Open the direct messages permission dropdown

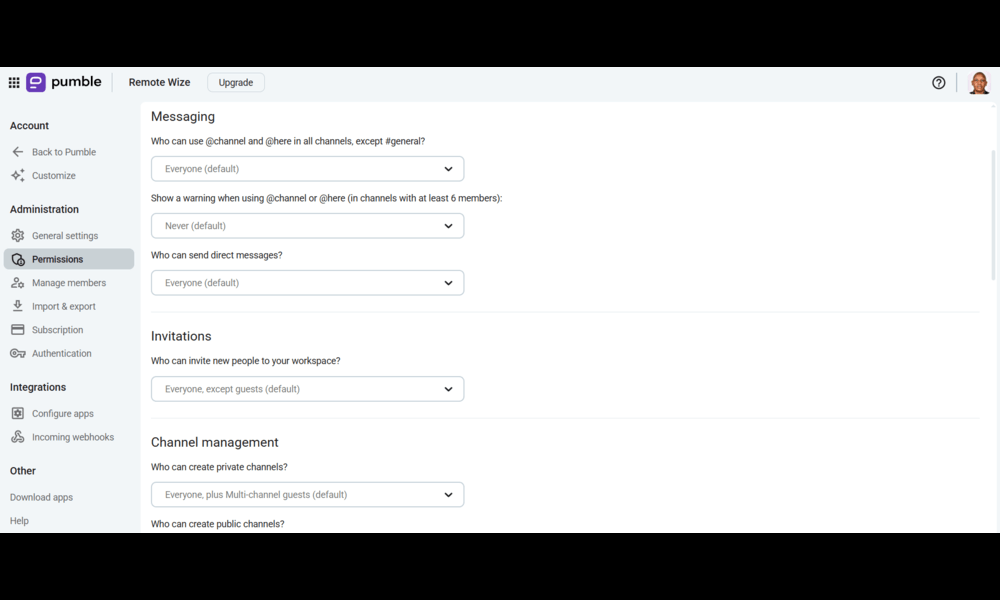pos(307,282)
